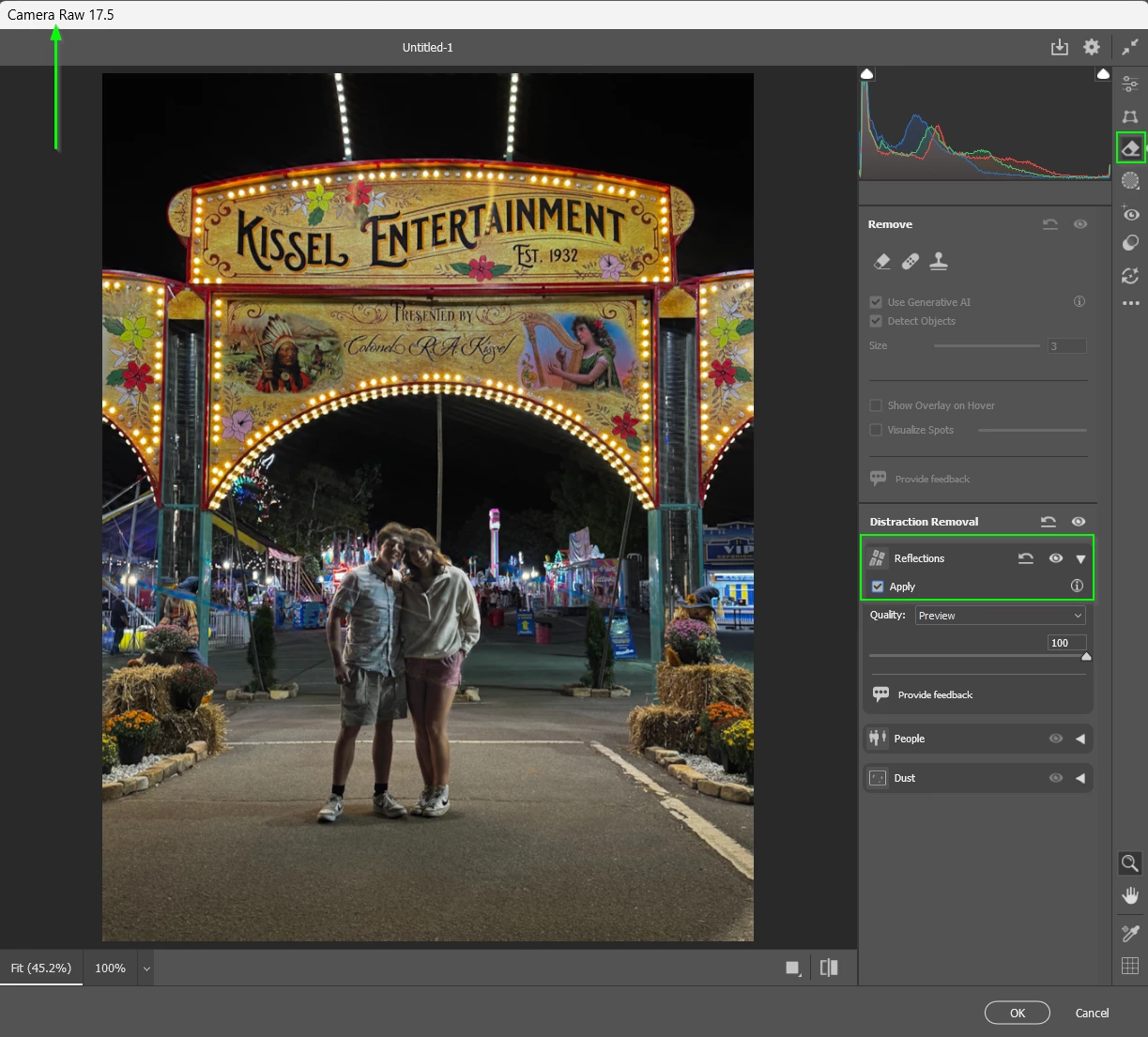Click Cancel to discard changes
Image resolution: width=1148 pixels, height=1037 pixels.
pos(1092,1013)
